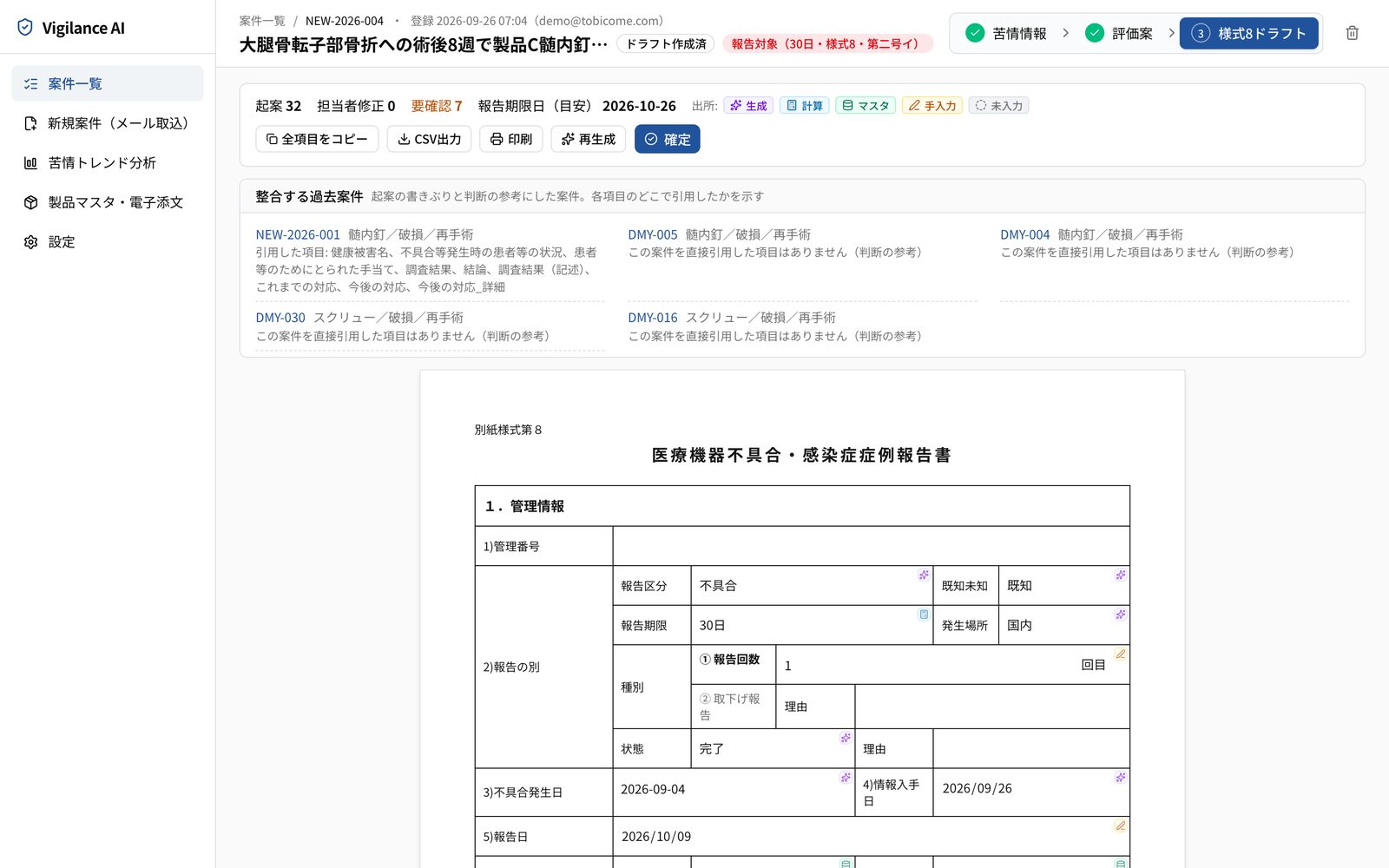Click the ドラフト作成済 status badge

point(666,43)
